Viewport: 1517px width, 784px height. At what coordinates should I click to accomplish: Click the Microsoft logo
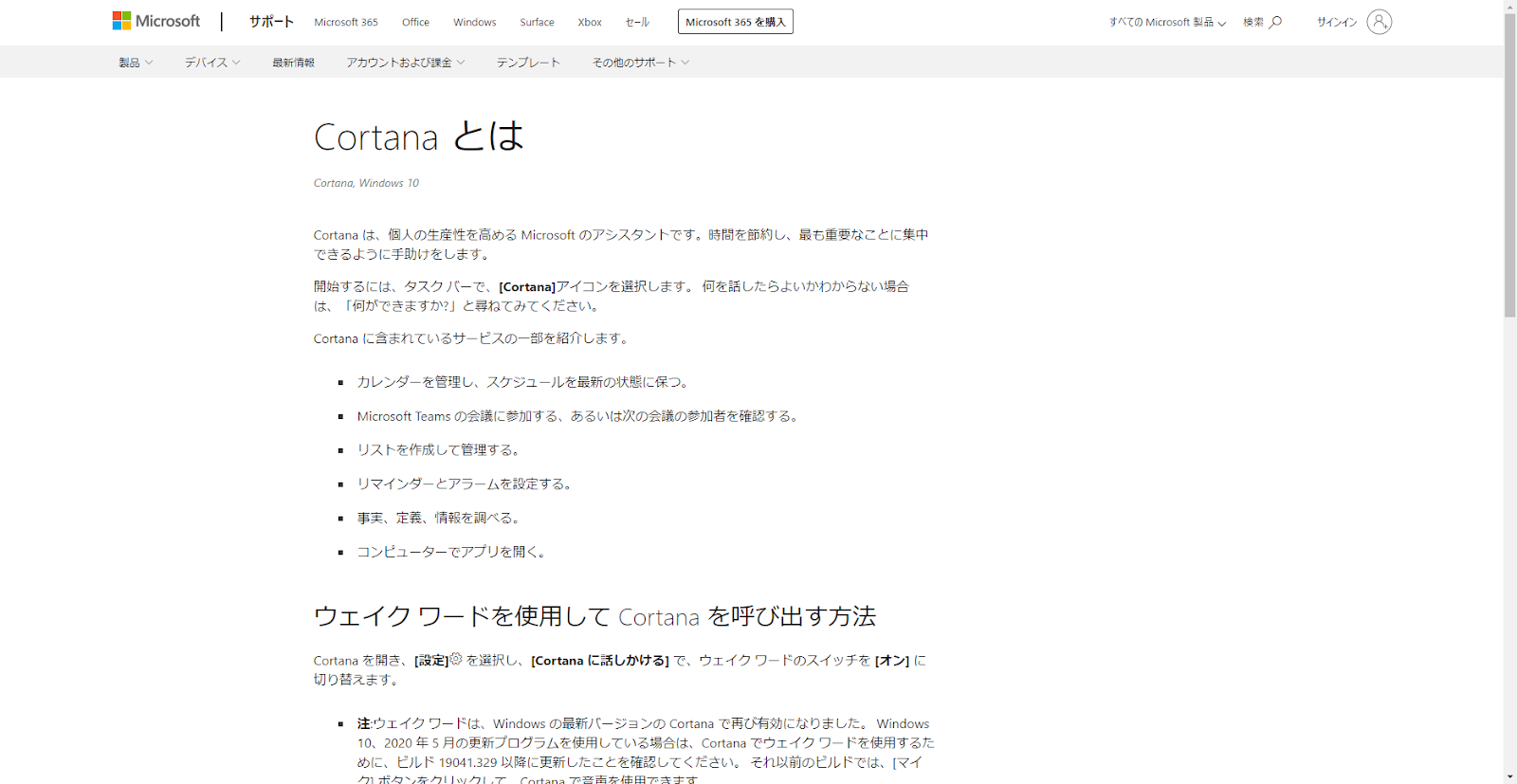pyautogui.click(x=156, y=21)
